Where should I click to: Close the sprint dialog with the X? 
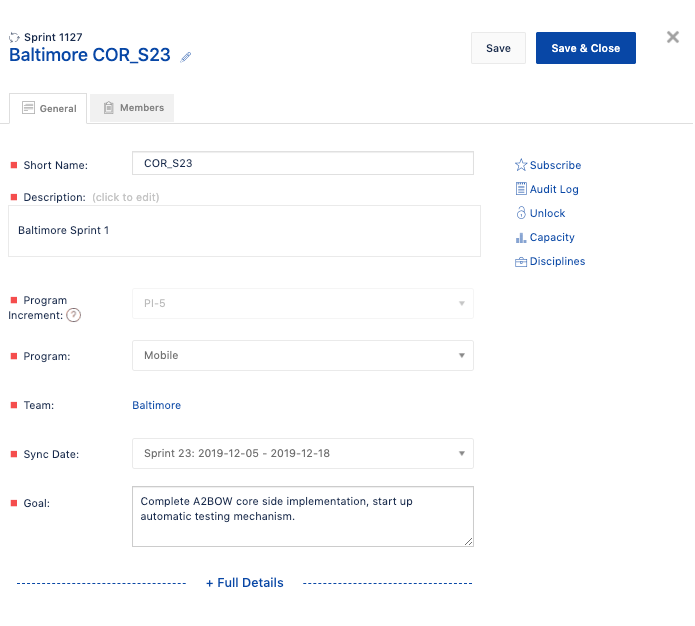[673, 37]
